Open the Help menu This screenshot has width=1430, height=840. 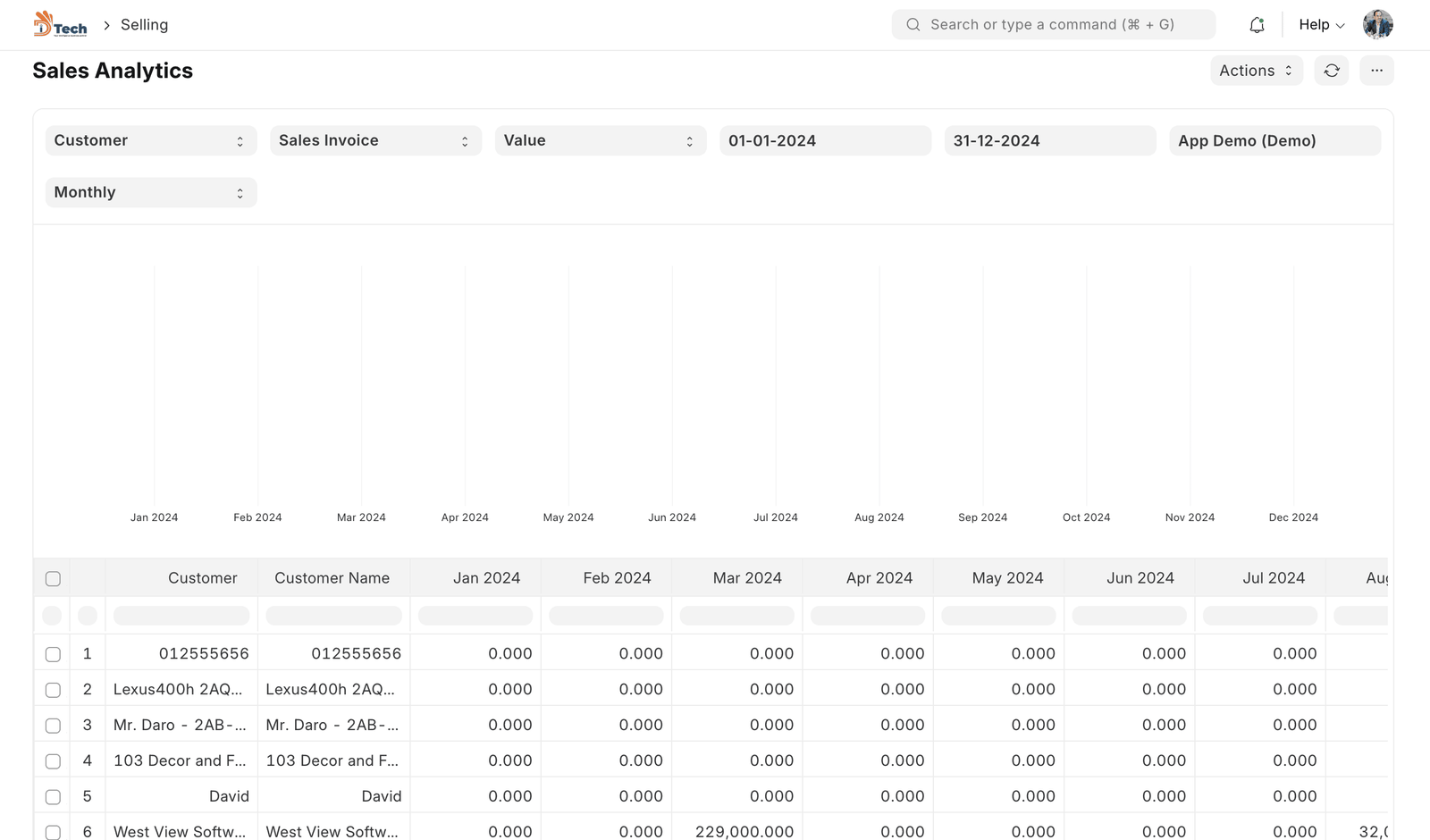(x=1321, y=25)
